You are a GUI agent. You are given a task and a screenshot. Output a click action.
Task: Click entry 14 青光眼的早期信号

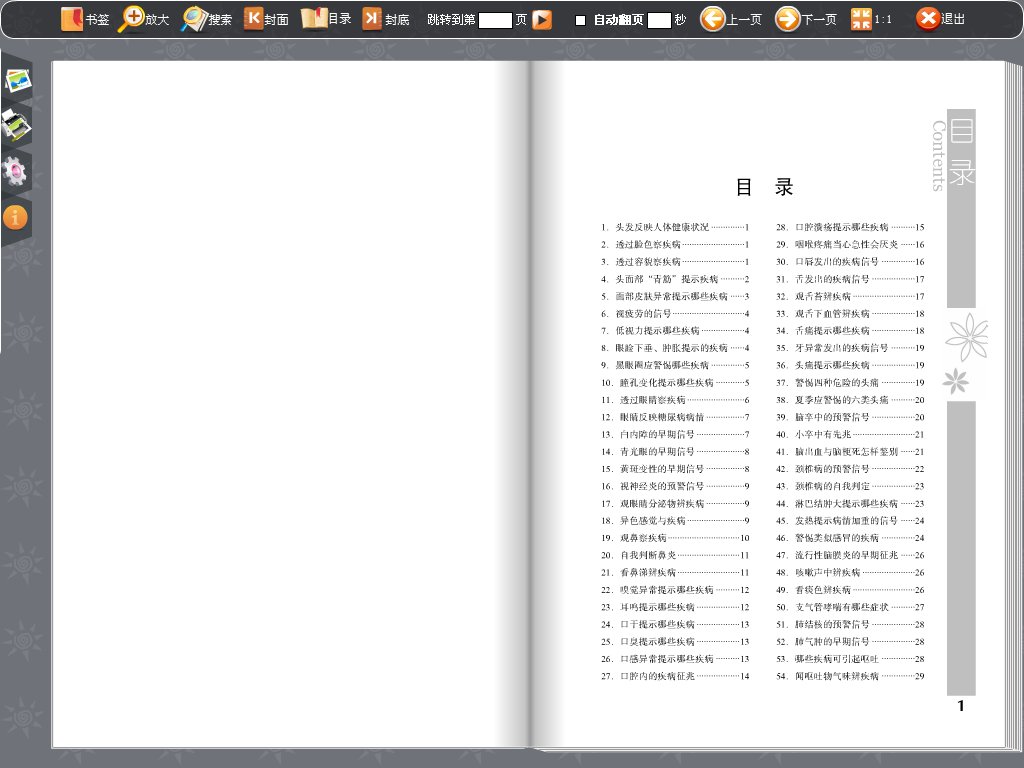(675, 451)
